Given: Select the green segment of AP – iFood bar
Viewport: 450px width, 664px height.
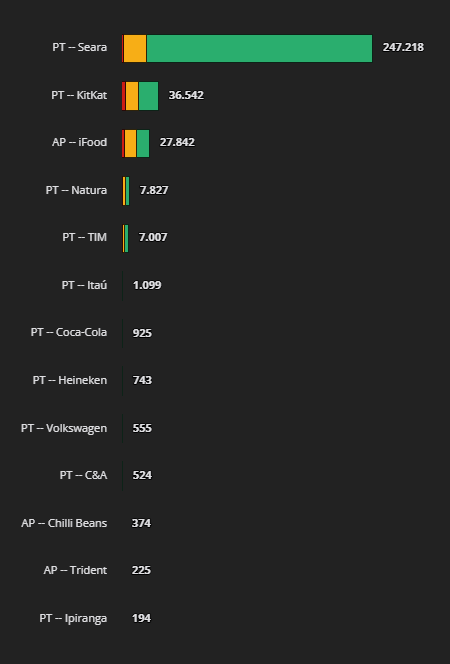Looking at the screenshot, I should 143,144.
